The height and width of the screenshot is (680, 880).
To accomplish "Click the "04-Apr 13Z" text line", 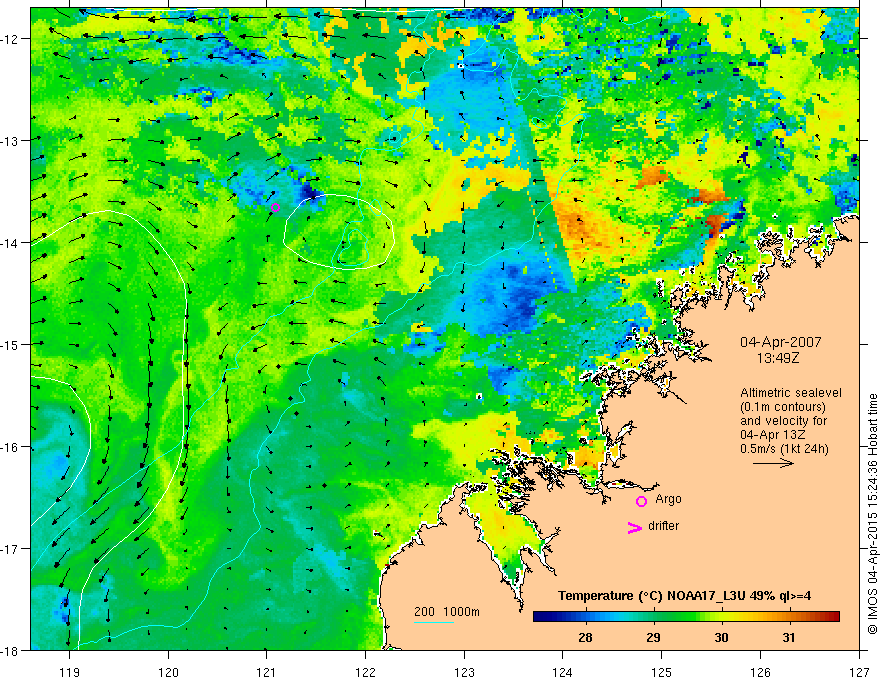I will [772, 435].
